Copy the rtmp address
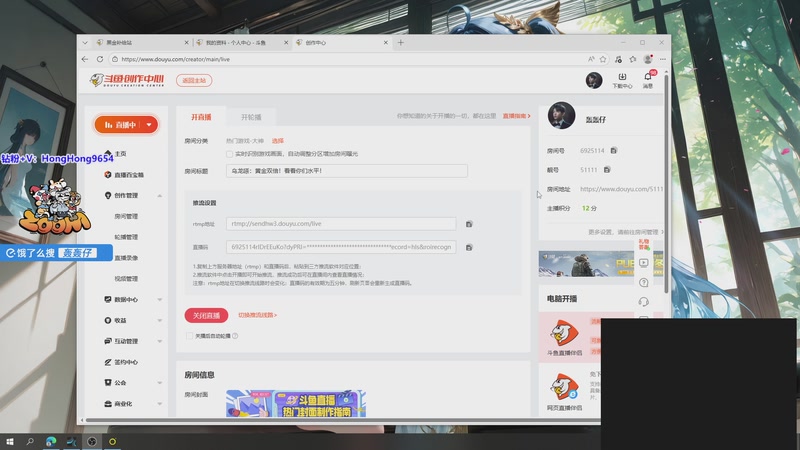800x450 pixels. pyautogui.click(x=469, y=224)
